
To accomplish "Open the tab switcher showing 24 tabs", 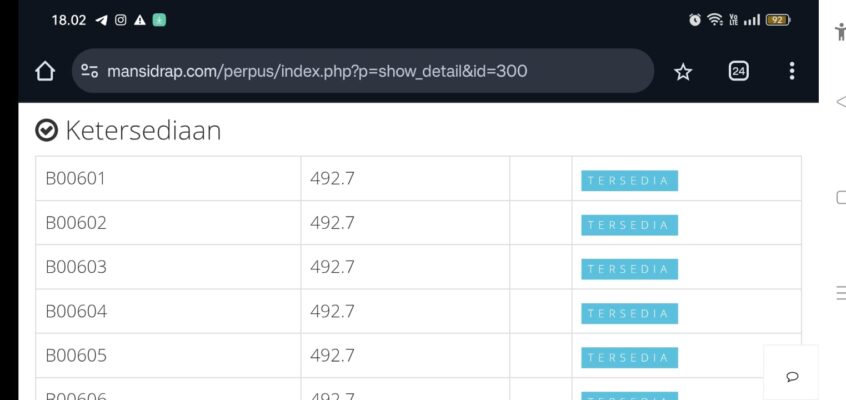I will click(738, 71).
